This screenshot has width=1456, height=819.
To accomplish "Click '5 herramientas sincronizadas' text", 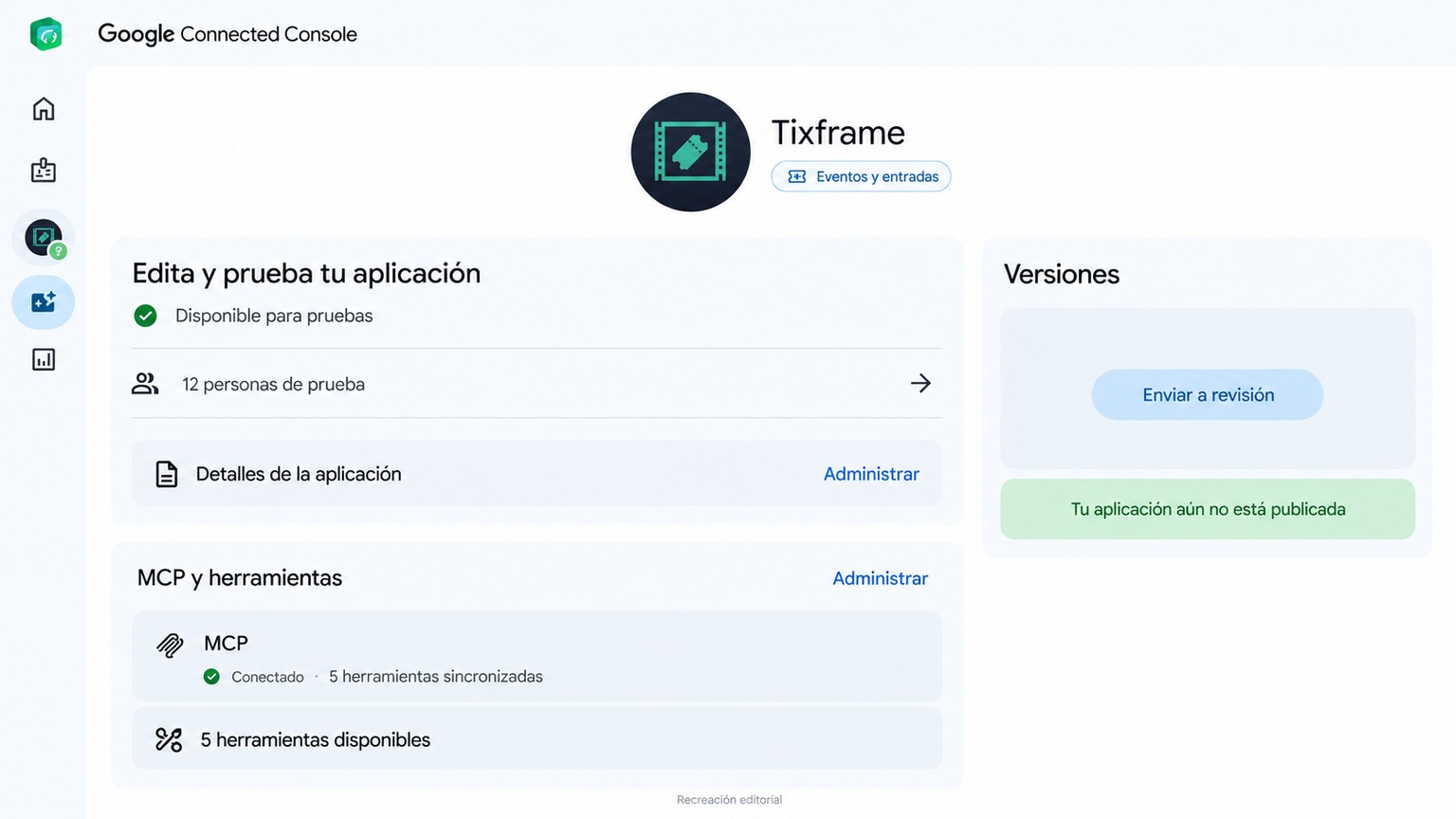I will [436, 677].
